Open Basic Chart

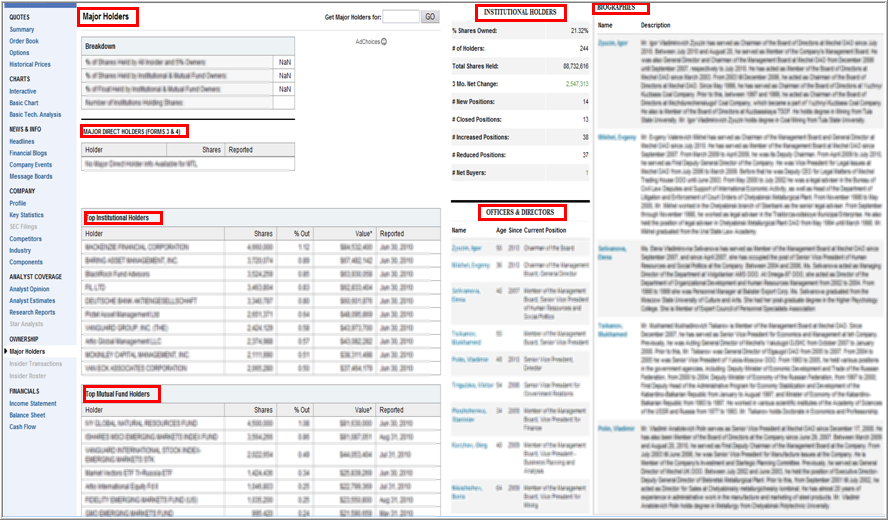pyautogui.click(x=24, y=103)
